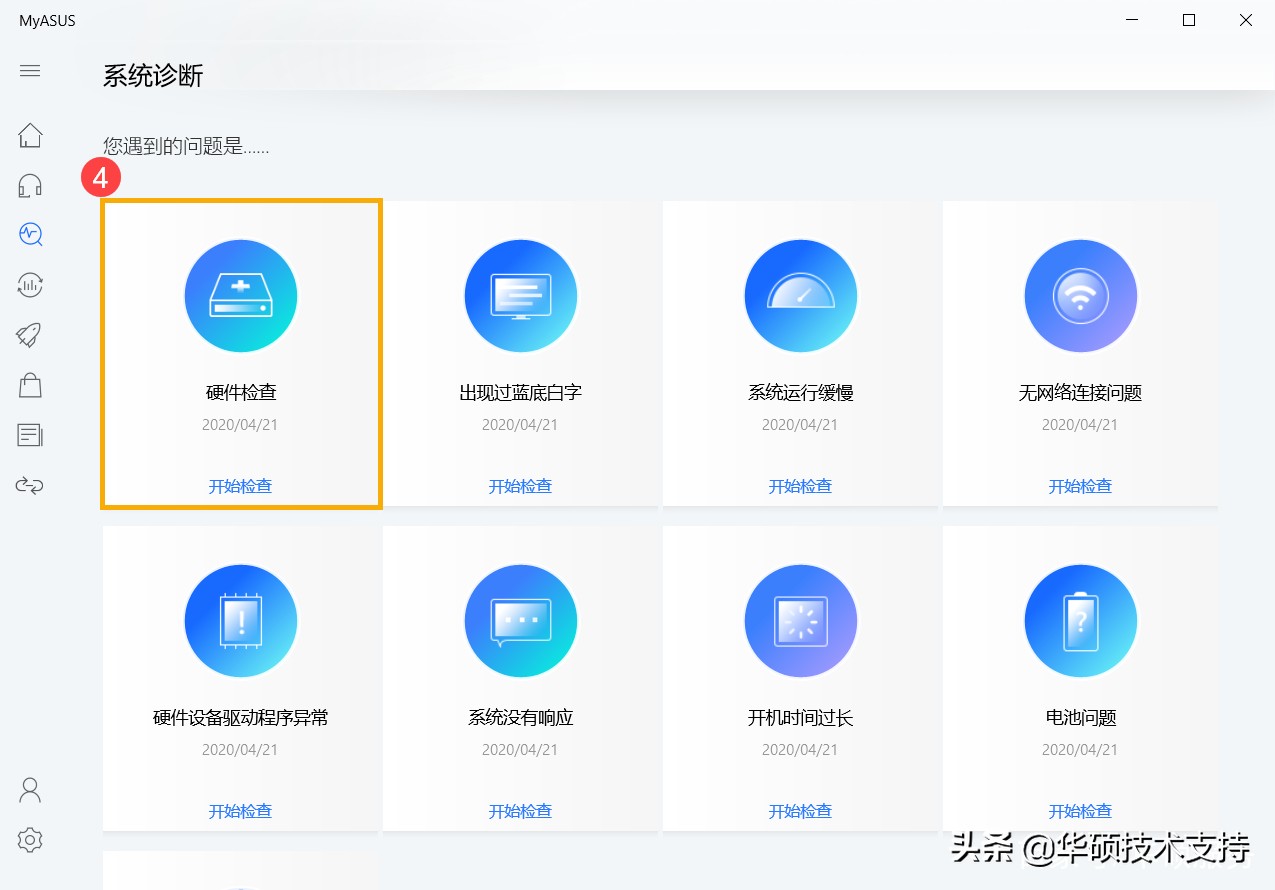Start the 系统没有响应 diagnosis
This screenshot has height=890, width=1275.
click(520, 811)
